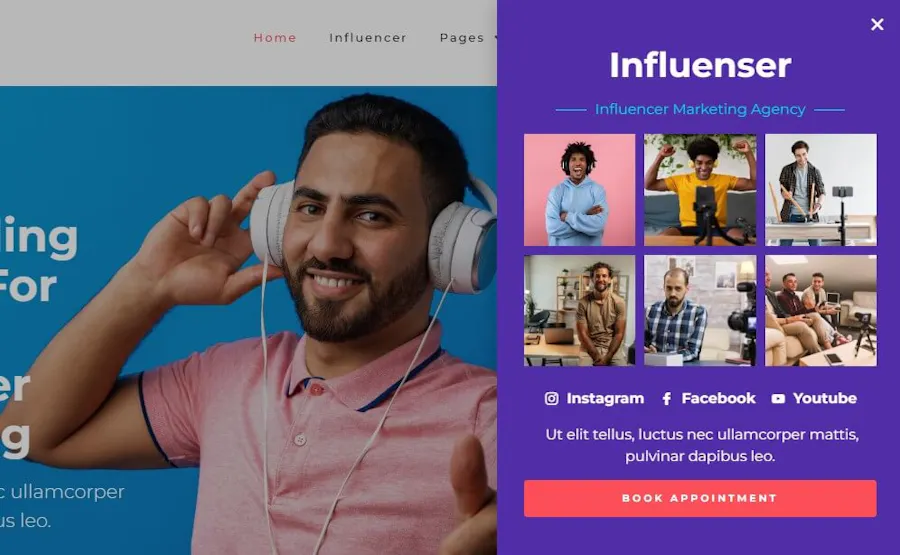Open photo of man sitting in office
900x555 pixels.
(579, 311)
